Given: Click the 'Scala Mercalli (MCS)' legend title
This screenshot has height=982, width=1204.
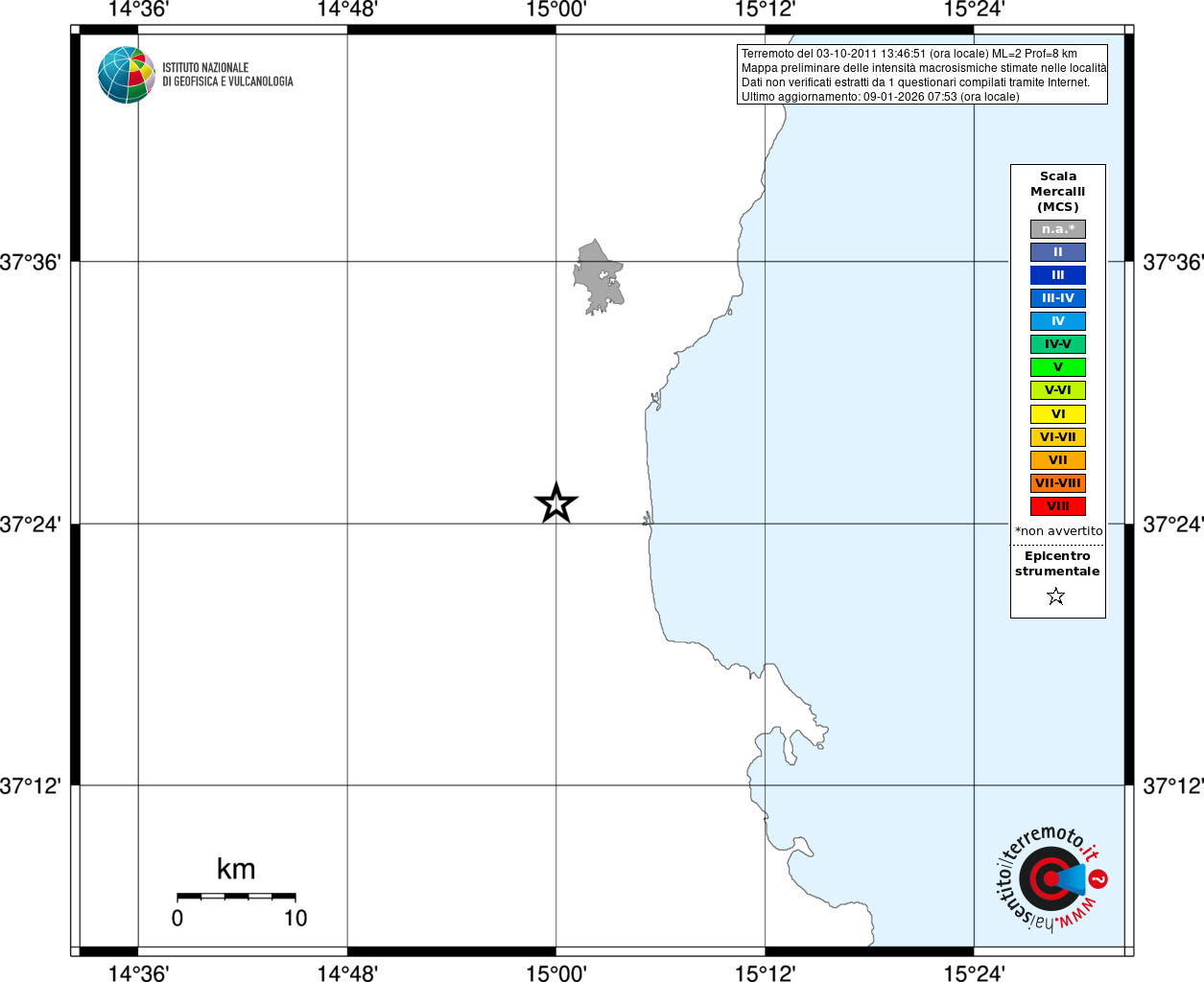Looking at the screenshot, I should click(1058, 192).
